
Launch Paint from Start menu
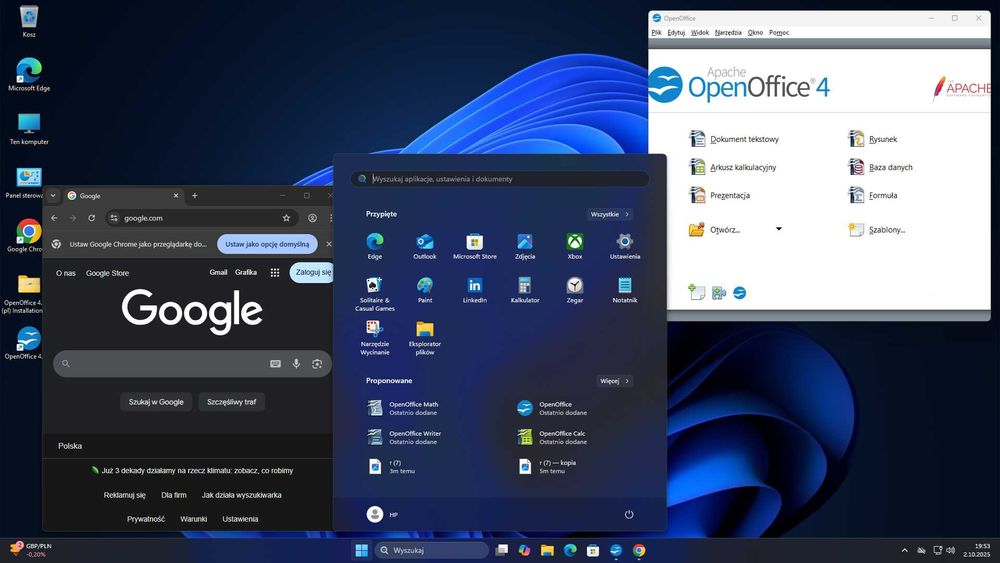coord(425,290)
